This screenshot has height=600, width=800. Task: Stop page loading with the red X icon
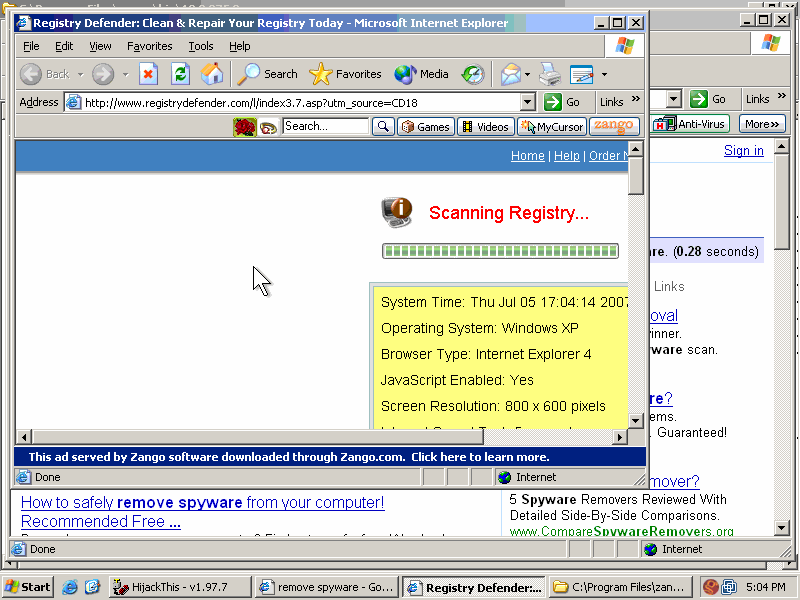point(148,74)
